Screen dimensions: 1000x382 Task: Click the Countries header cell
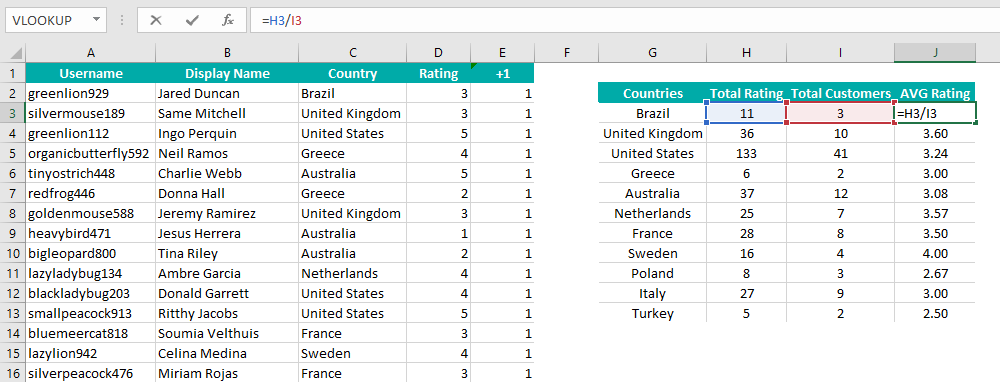652,93
